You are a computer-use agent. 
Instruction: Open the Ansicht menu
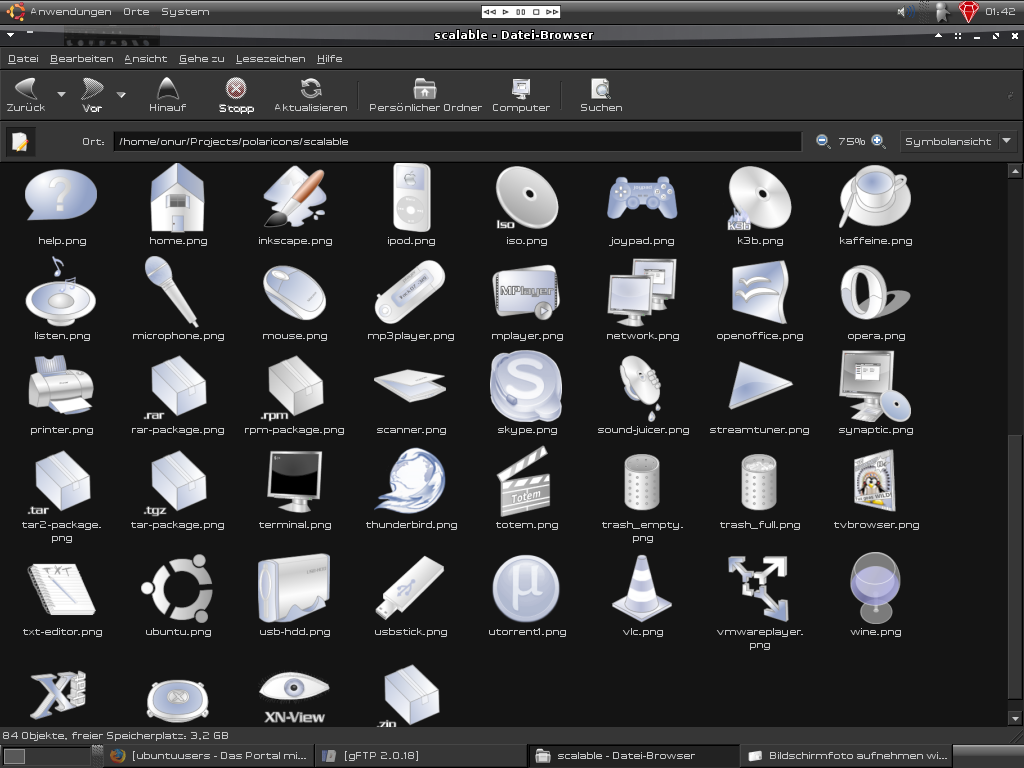click(x=146, y=59)
